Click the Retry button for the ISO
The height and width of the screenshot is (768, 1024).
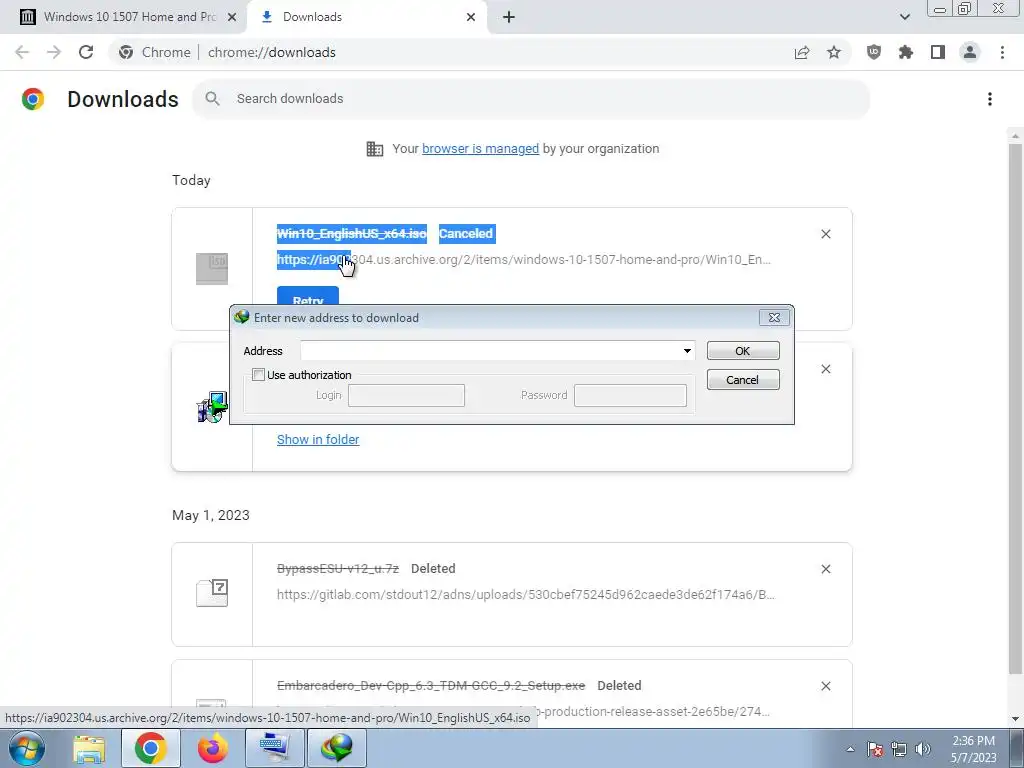[x=308, y=296]
